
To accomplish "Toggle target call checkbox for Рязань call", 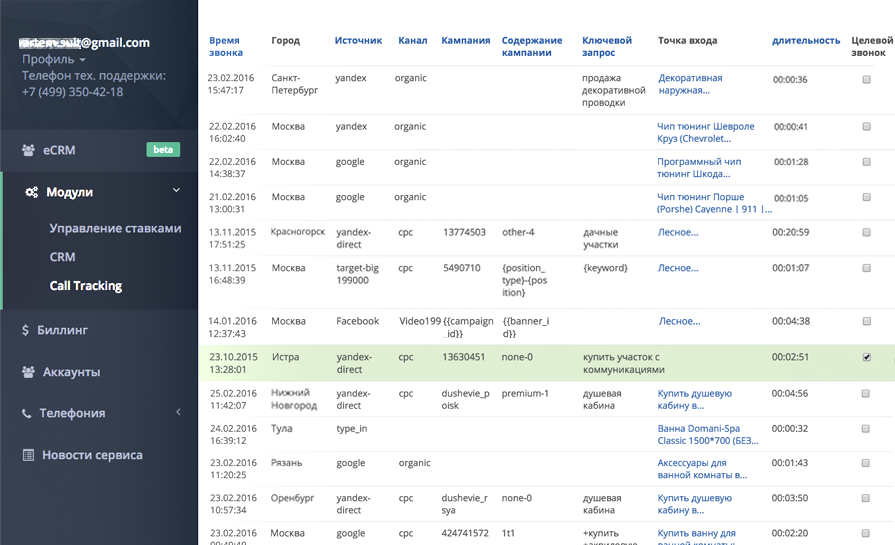I will (866, 463).
